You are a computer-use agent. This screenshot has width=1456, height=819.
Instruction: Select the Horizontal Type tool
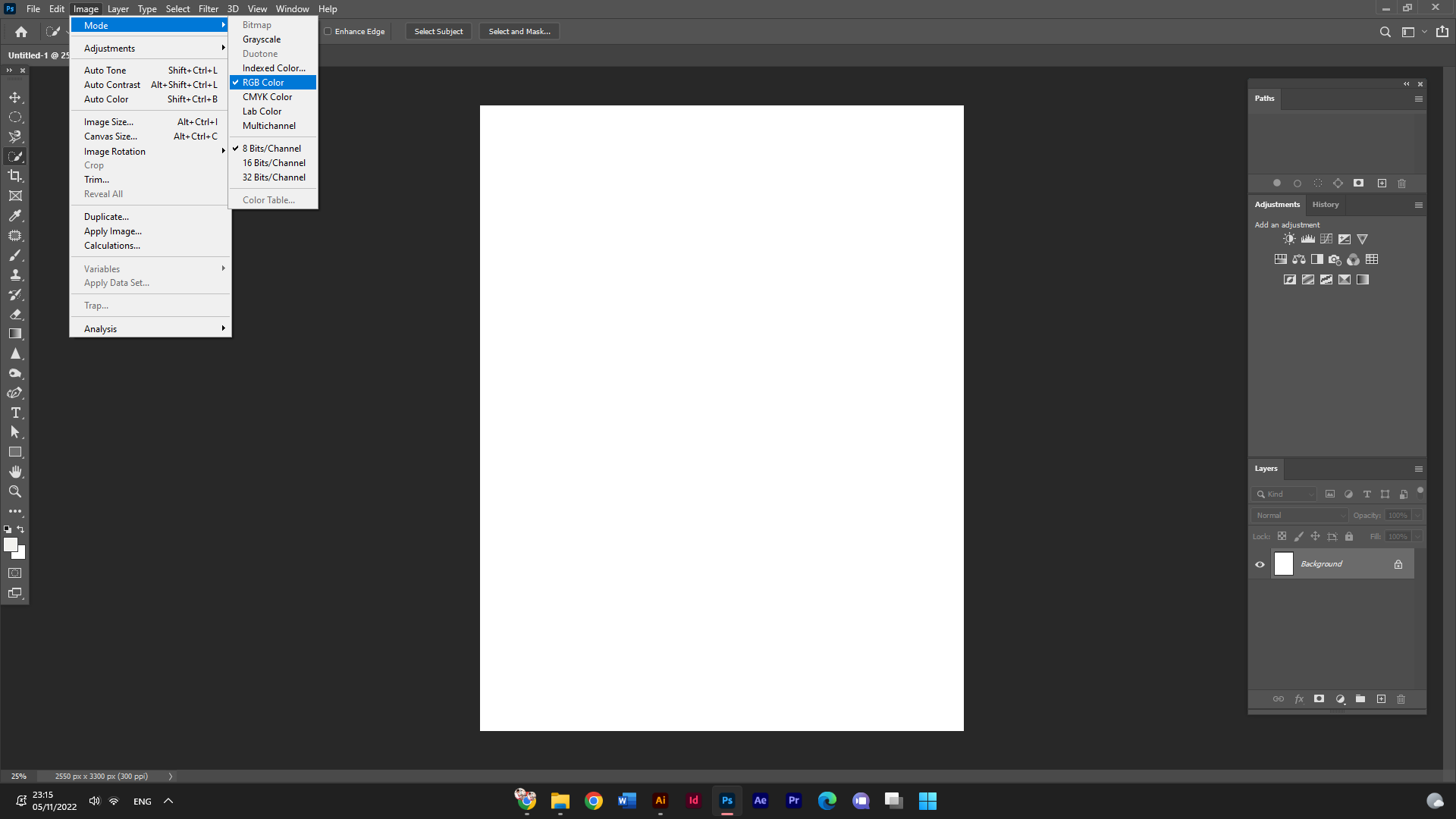(15, 413)
